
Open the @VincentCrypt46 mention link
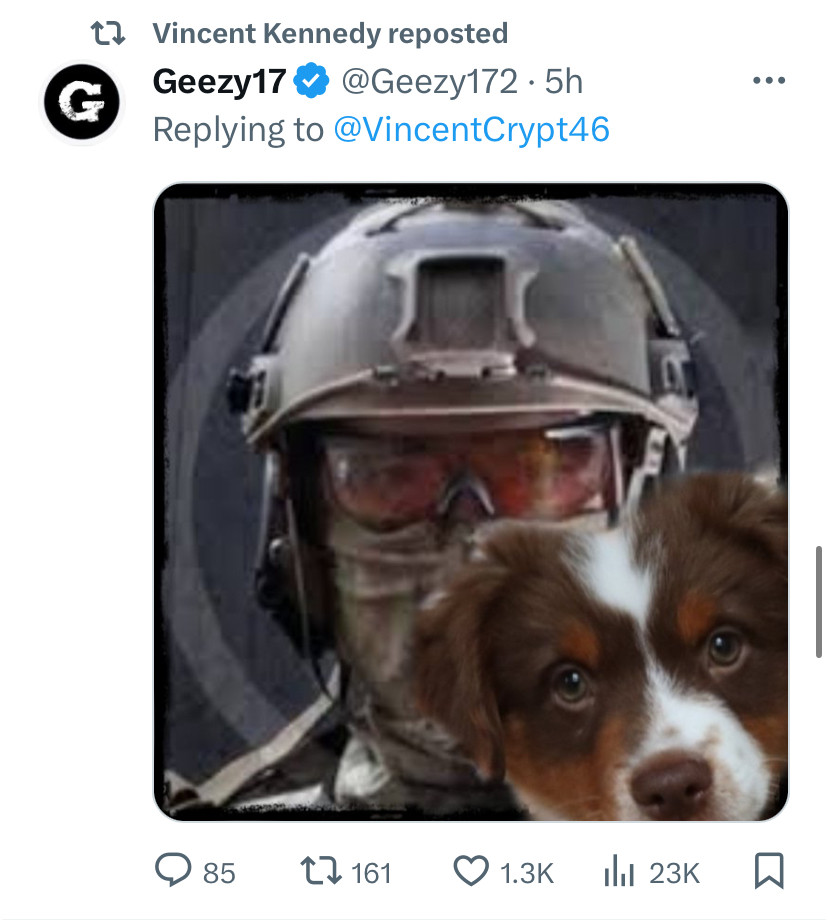pos(470,129)
